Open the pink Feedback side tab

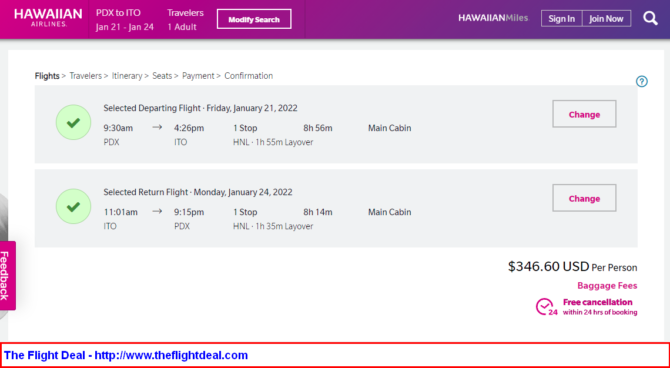pyautogui.click(x=8, y=276)
